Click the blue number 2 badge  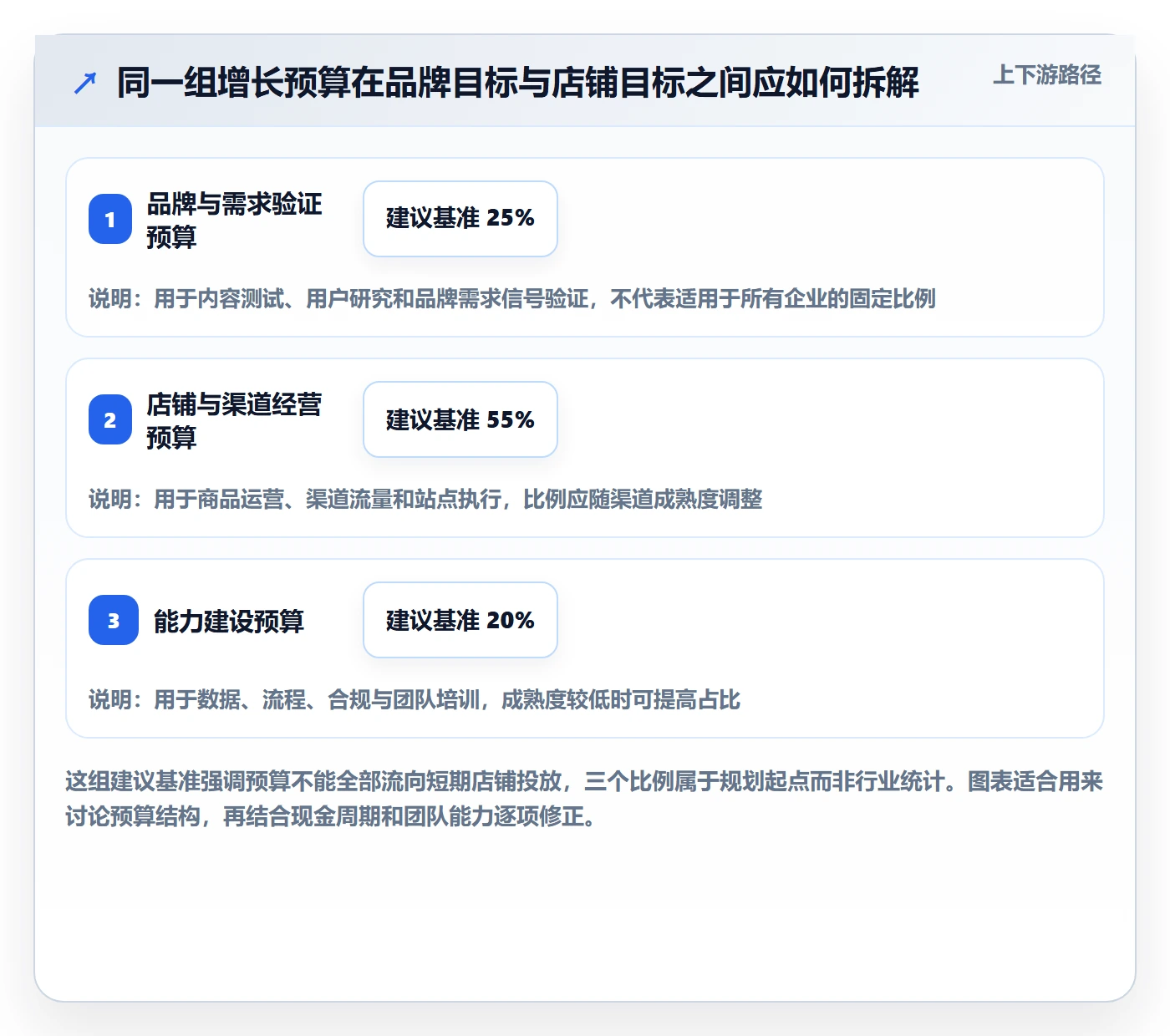pyautogui.click(x=110, y=419)
